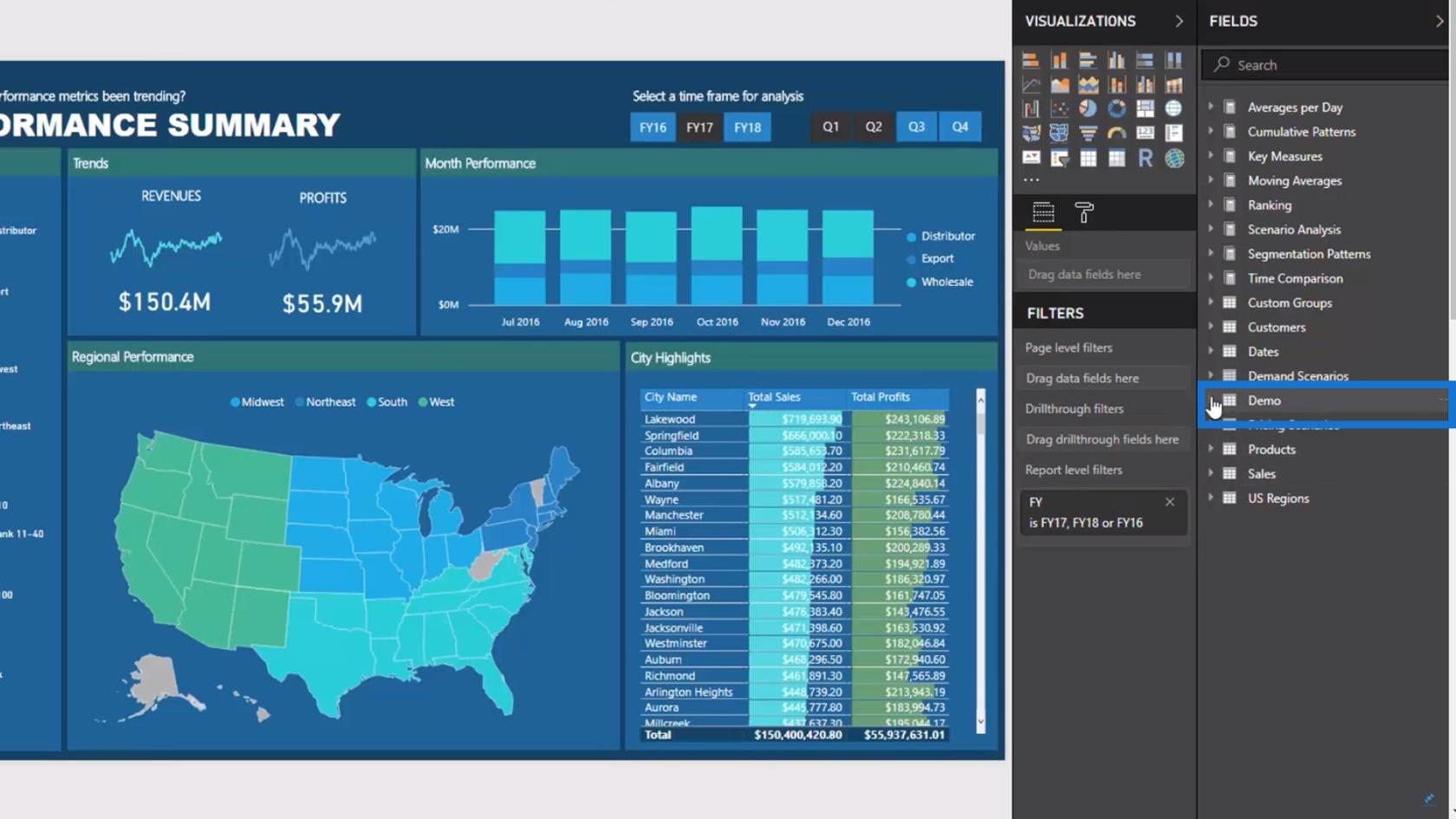Remove the FY report level filter
1456x819 pixels.
point(1170,502)
